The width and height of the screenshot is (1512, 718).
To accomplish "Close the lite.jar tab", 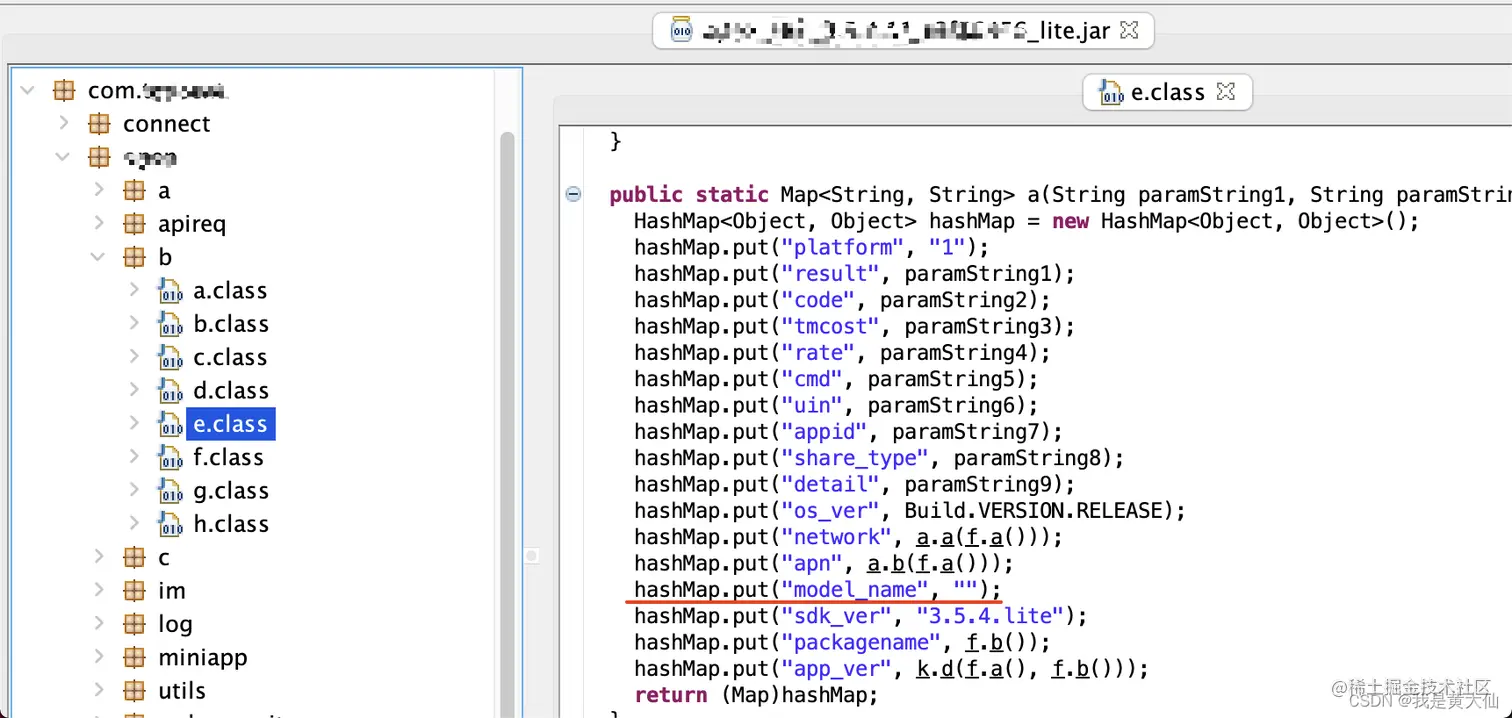I will pos(1129,30).
